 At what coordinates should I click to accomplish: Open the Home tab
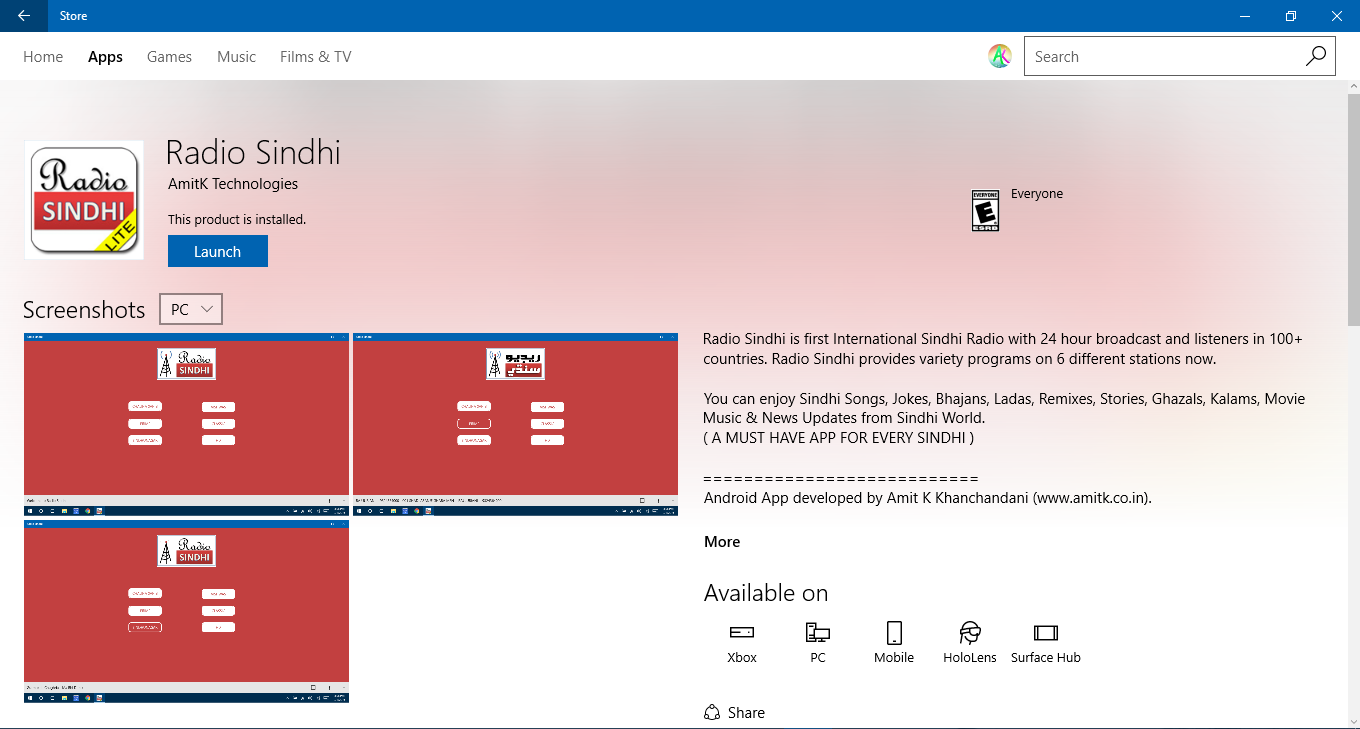coord(43,57)
